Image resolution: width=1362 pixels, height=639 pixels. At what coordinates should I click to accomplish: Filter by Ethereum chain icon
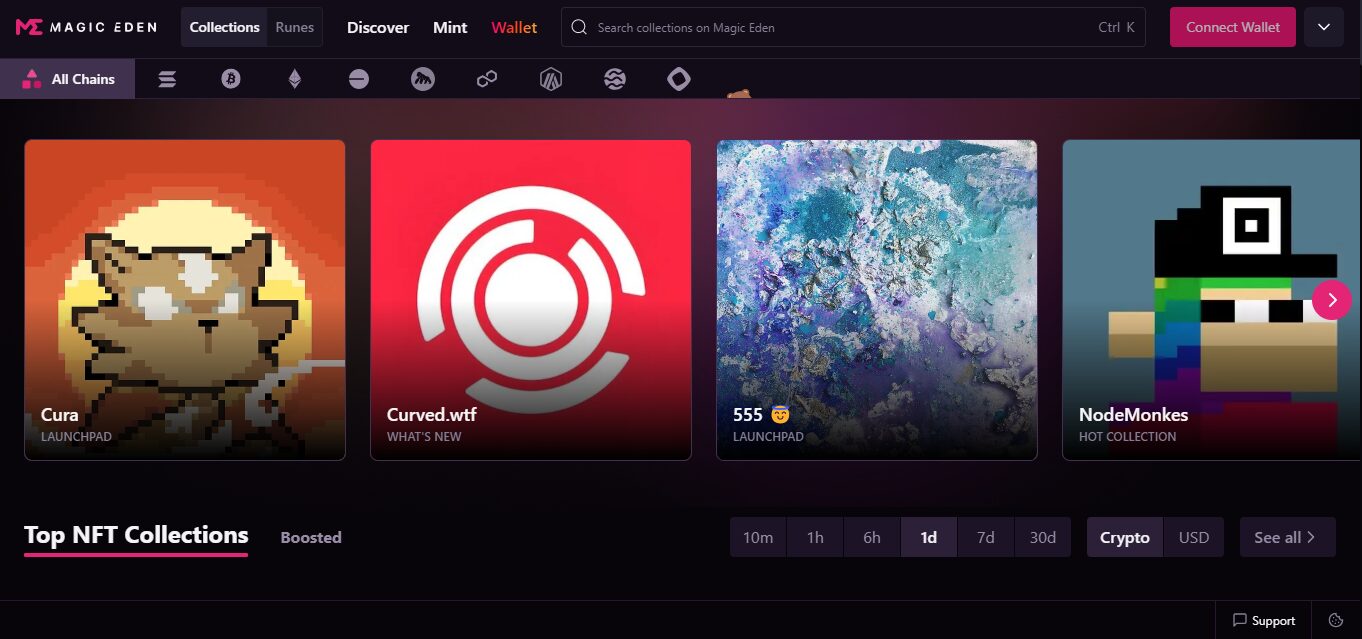295,79
